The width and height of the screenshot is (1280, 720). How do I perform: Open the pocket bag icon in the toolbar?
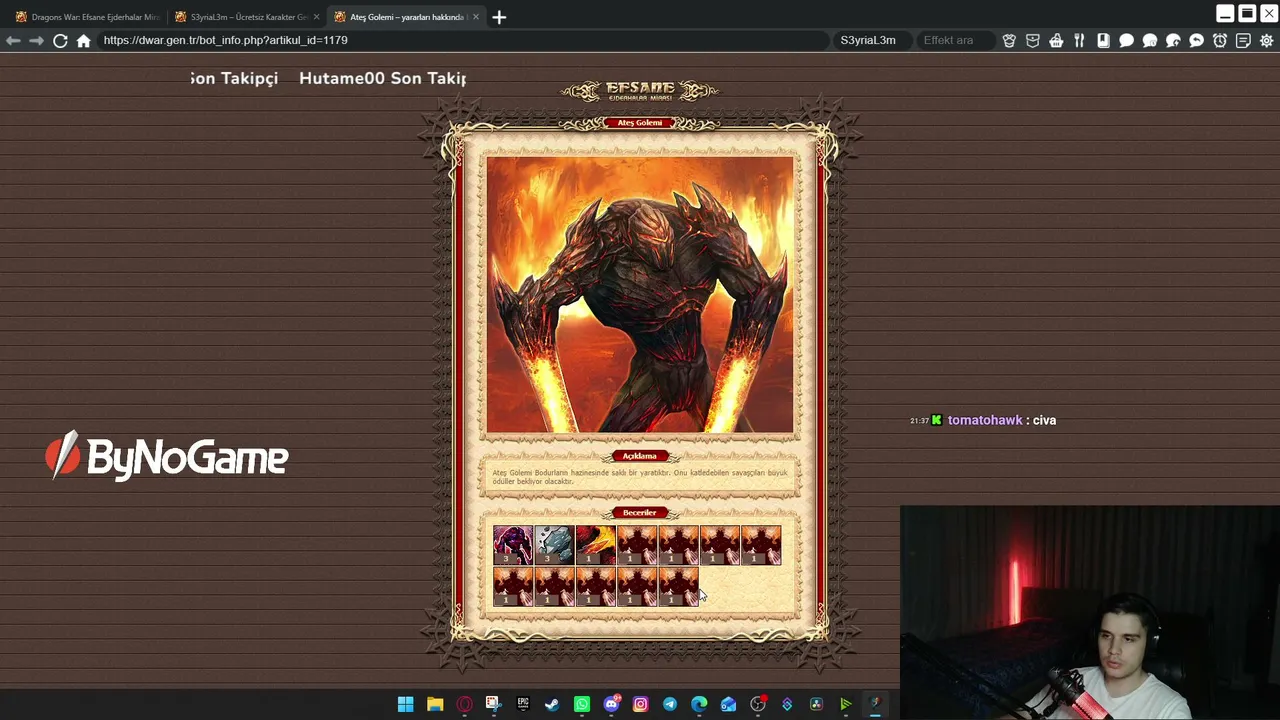[x=1033, y=40]
